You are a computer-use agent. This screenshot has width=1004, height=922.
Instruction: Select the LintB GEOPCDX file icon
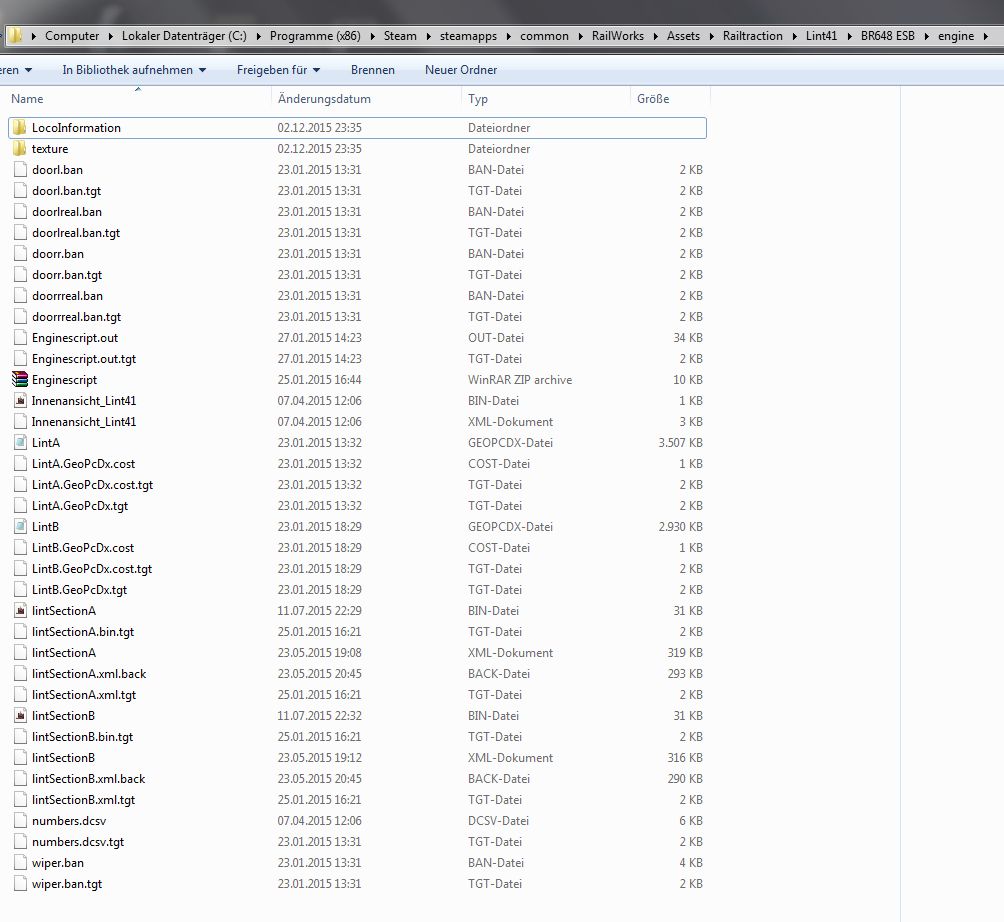pos(20,527)
